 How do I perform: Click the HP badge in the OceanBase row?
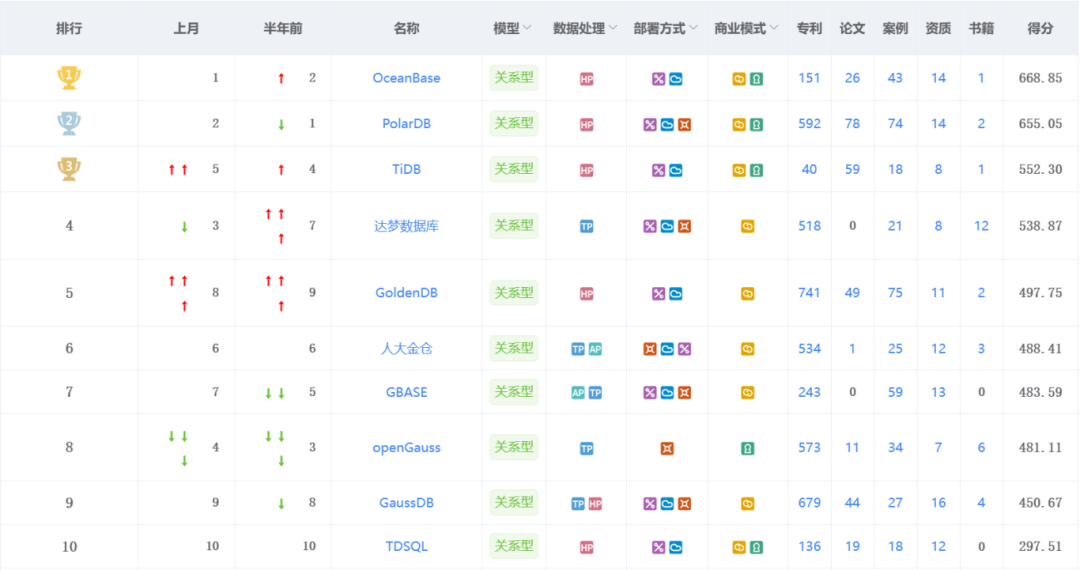[x=586, y=78]
